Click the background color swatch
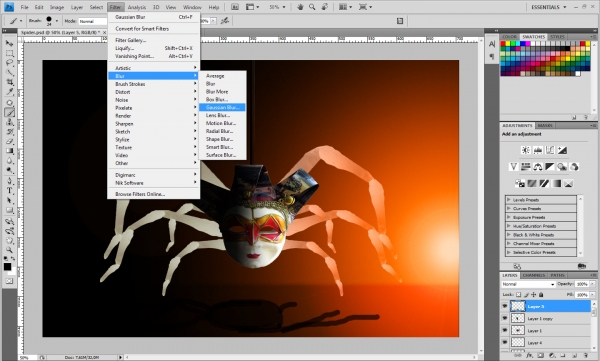The width and height of the screenshot is (600, 361). (x=13, y=271)
